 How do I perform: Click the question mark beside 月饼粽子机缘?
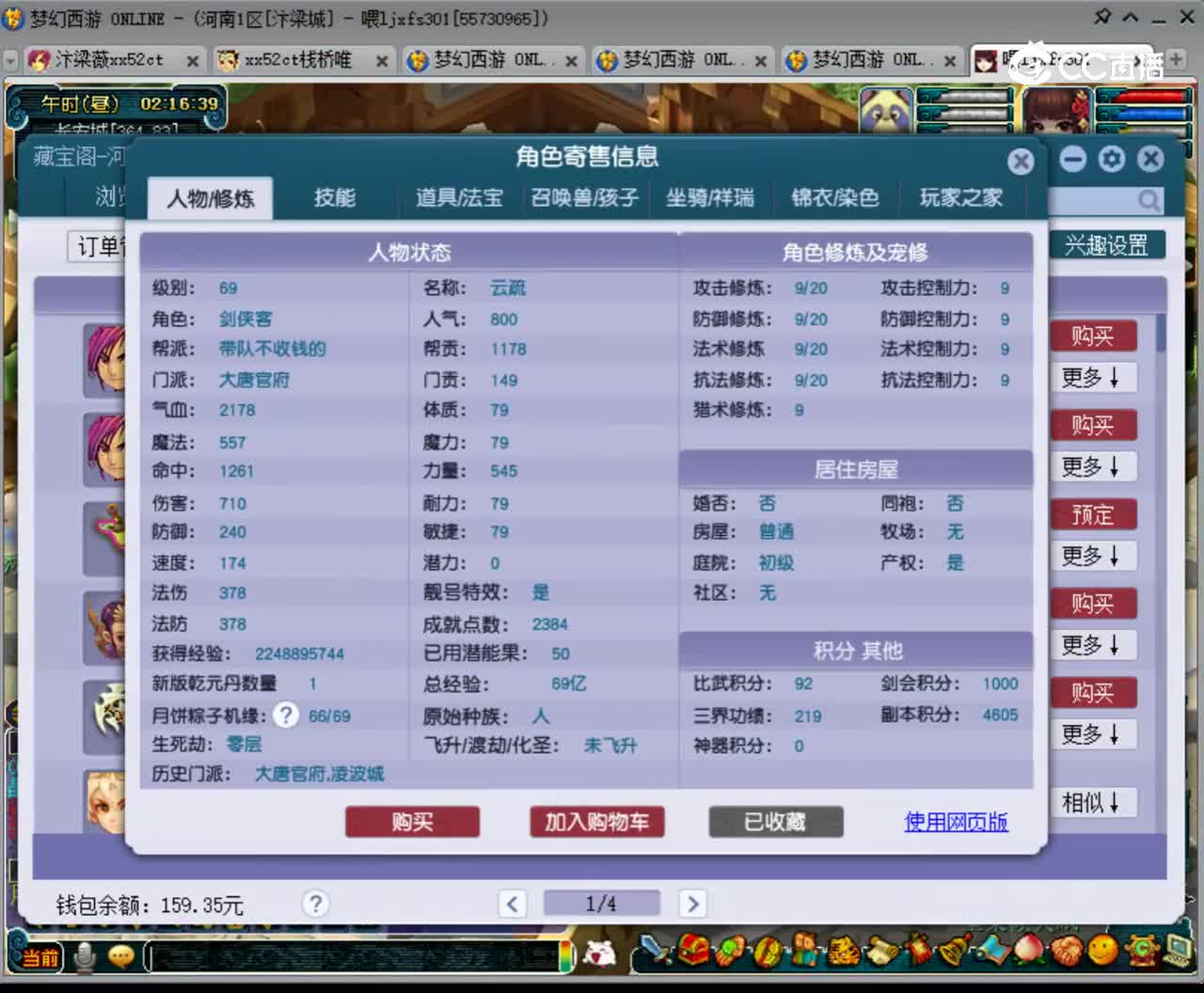point(286,715)
